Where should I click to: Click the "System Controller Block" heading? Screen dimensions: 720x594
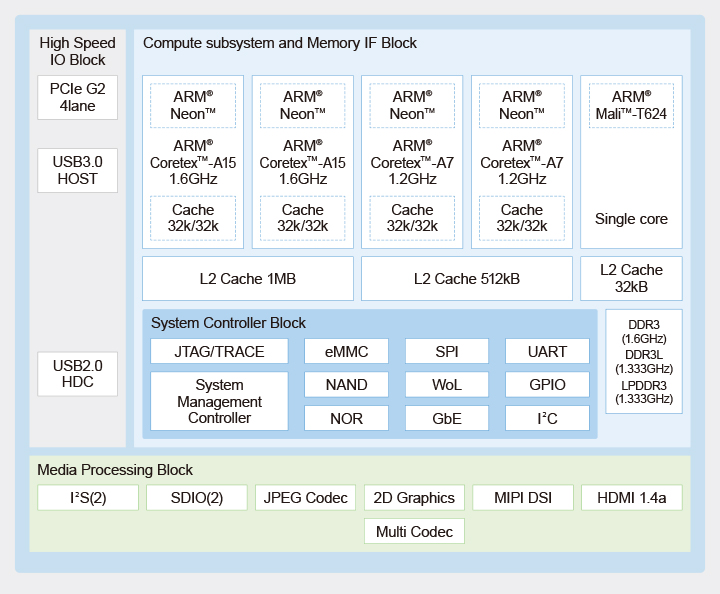tap(228, 323)
